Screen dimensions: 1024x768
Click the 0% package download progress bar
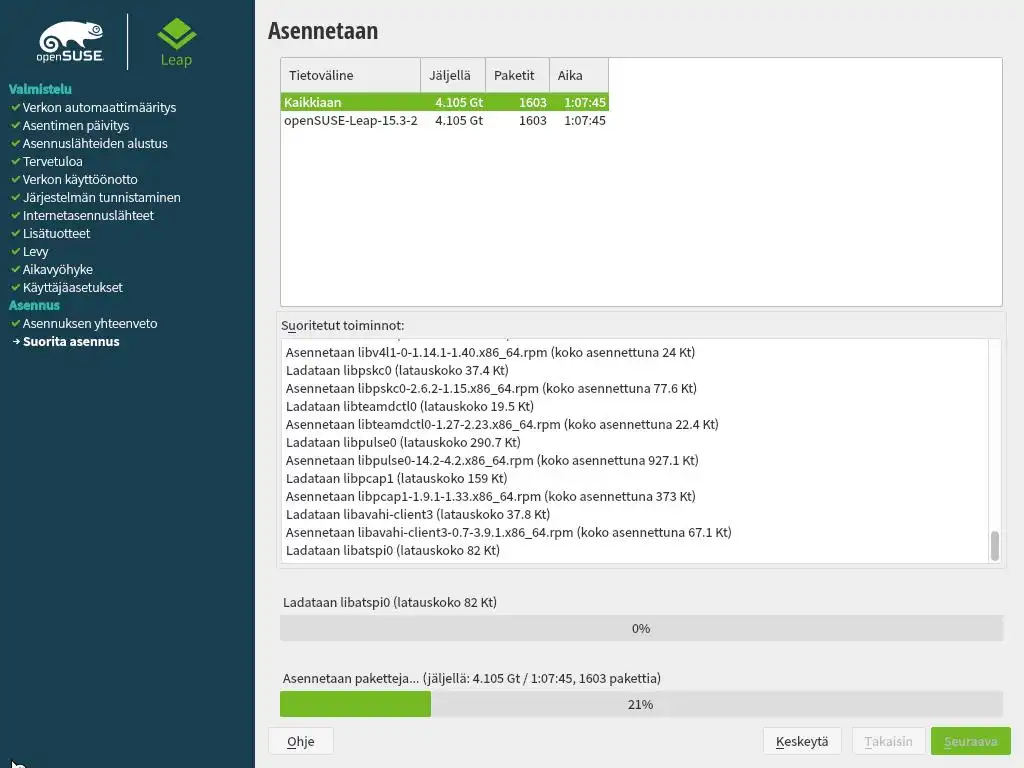[x=641, y=628]
